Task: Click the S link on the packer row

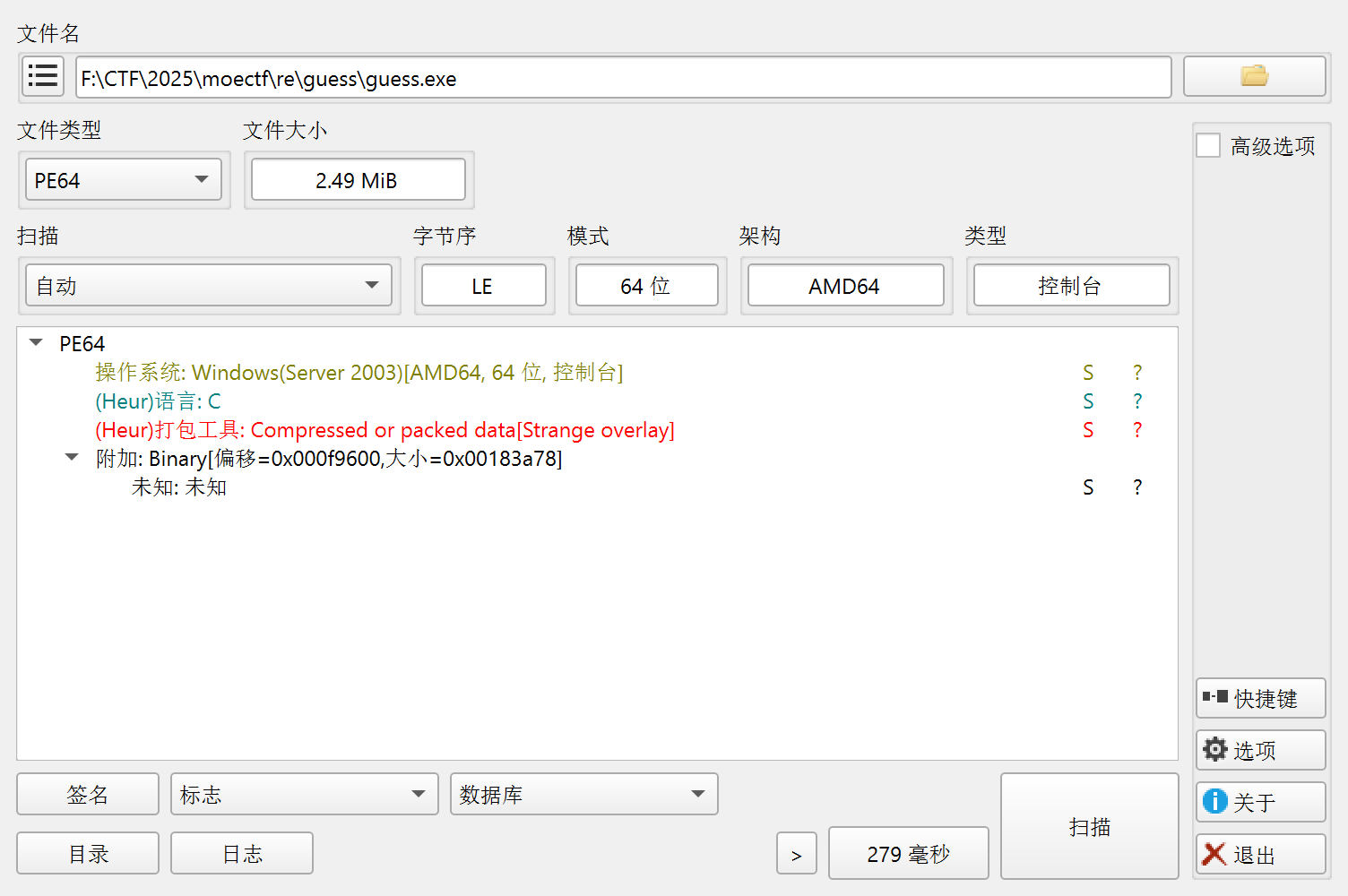Action: tap(1088, 430)
